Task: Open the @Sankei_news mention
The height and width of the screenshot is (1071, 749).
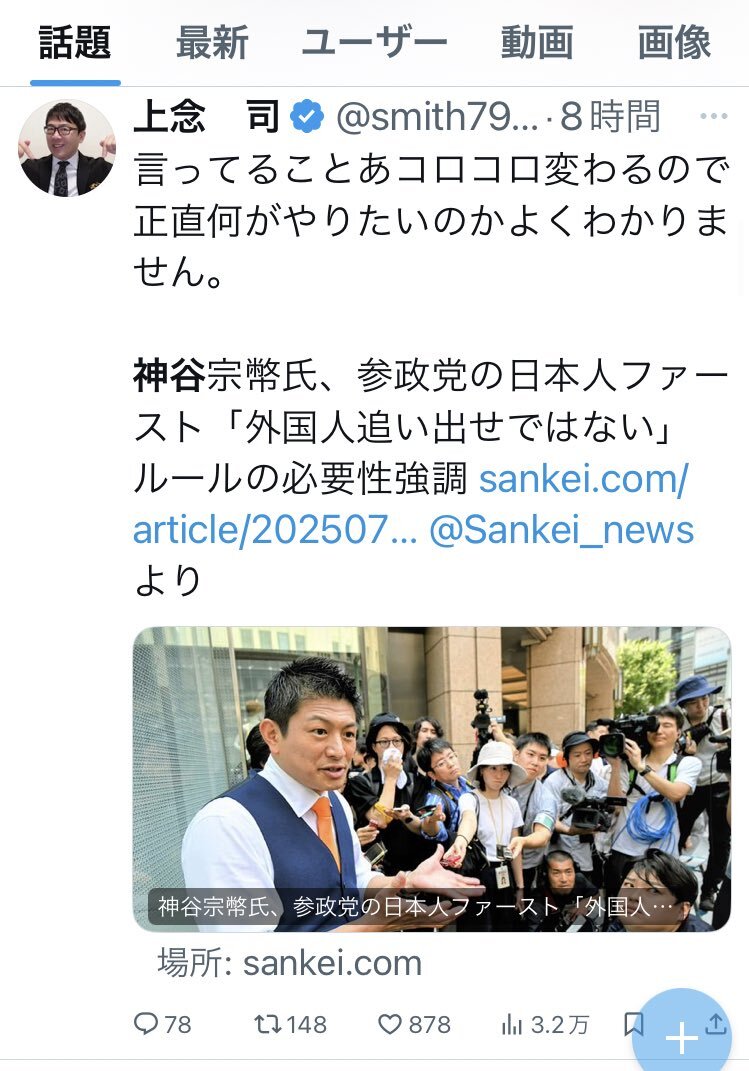Action: tap(561, 530)
